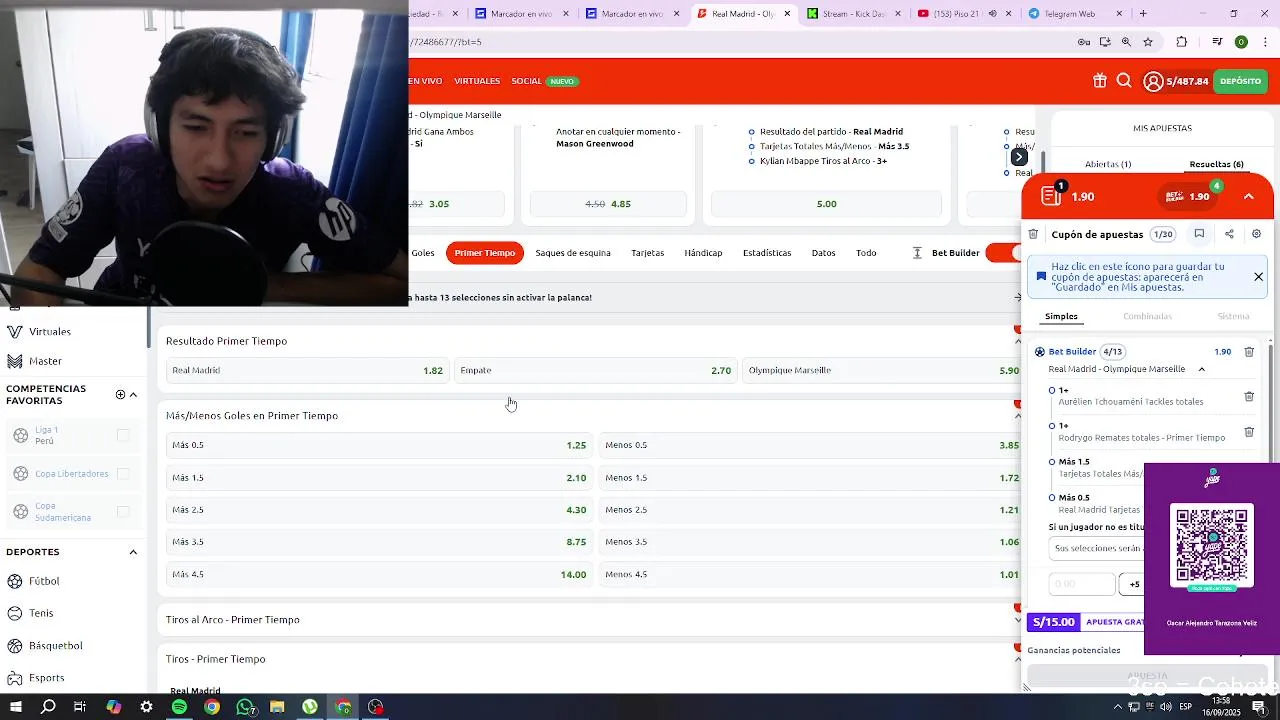This screenshot has height=720, width=1280.
Task: Clear the coupon with the trash icon beside Cupón de apuestas
Action: click(x=1033, y=234)
